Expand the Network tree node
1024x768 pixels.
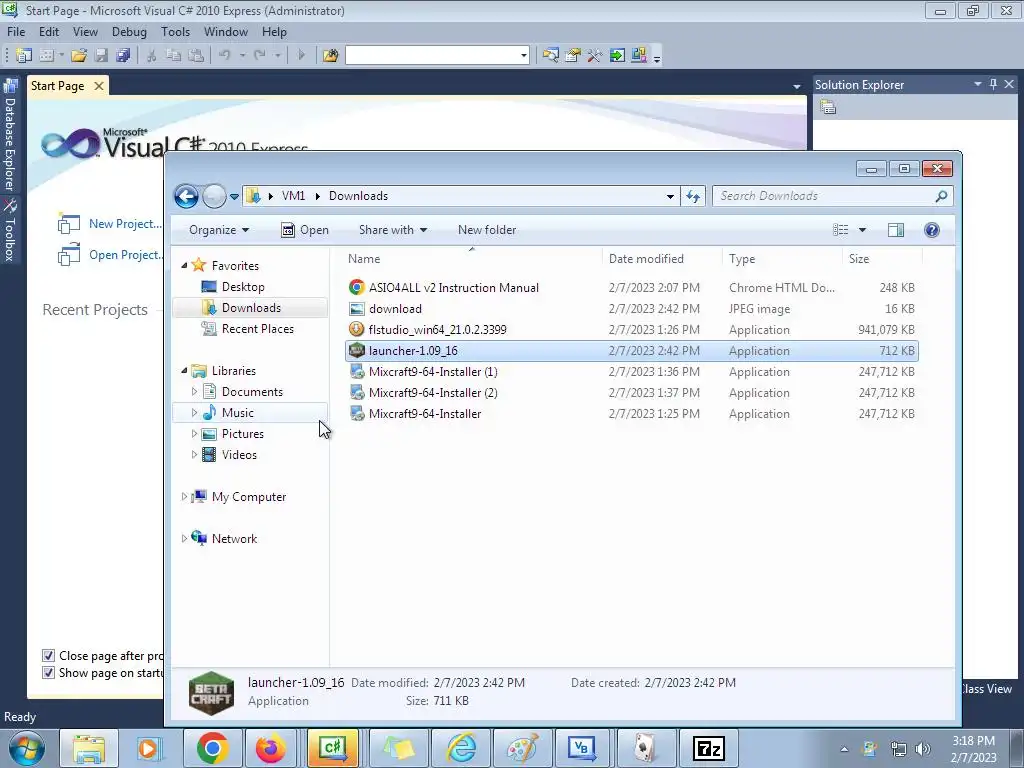coord(184,539)
